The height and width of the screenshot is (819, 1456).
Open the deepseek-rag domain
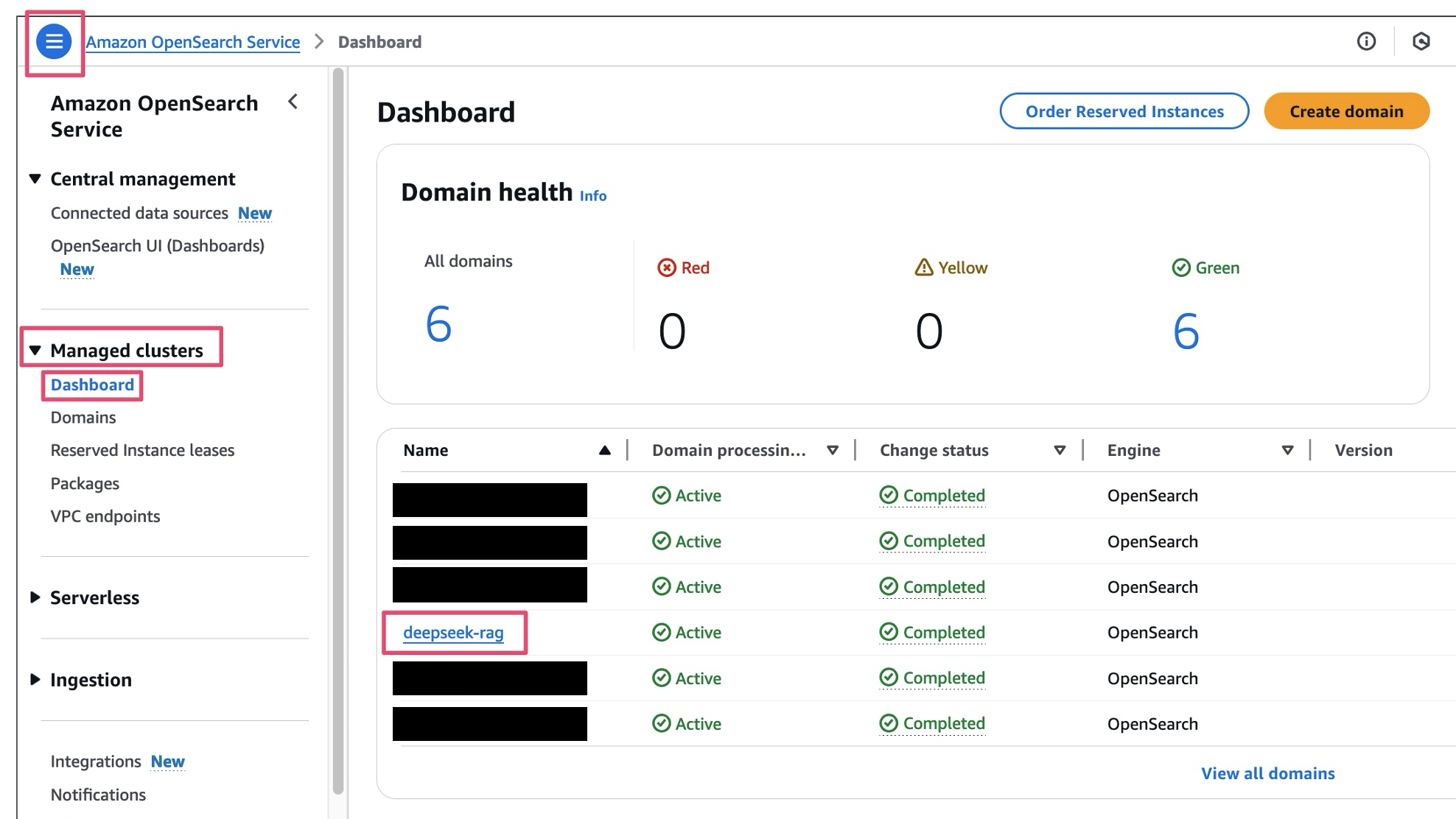(454, 632)
